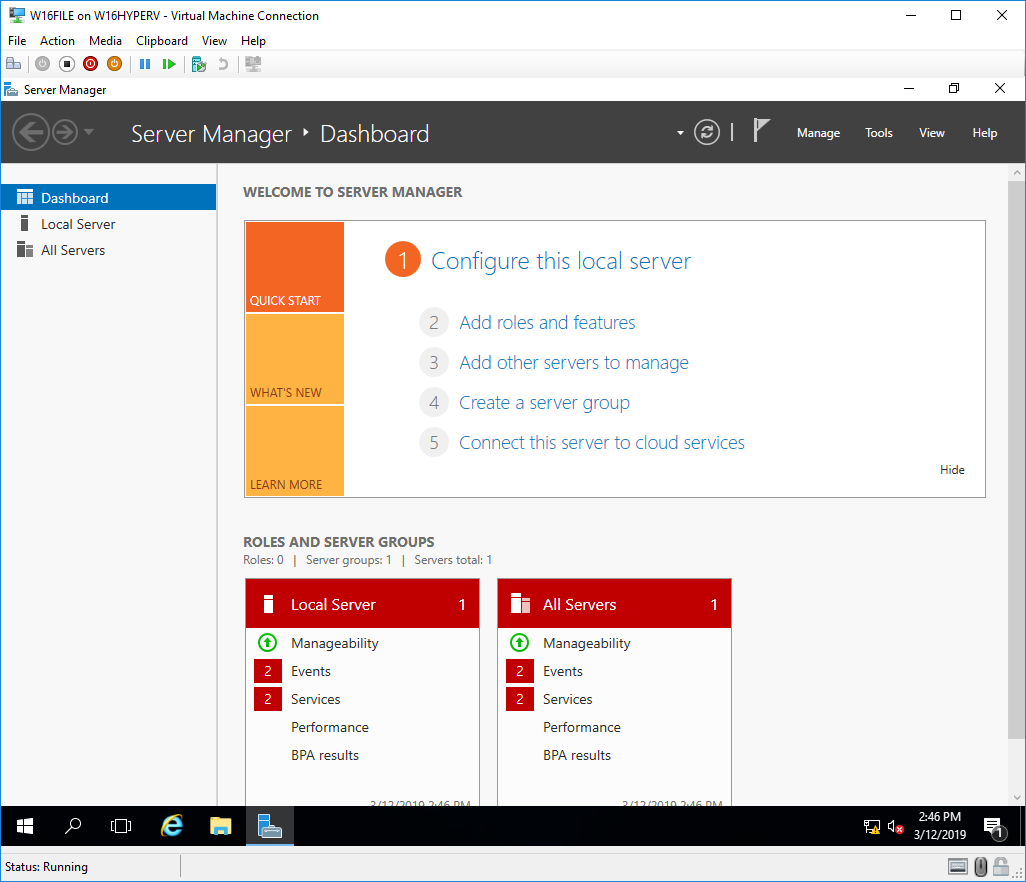
Task: Click the green Reset VM icon
Action: (169, 64)
